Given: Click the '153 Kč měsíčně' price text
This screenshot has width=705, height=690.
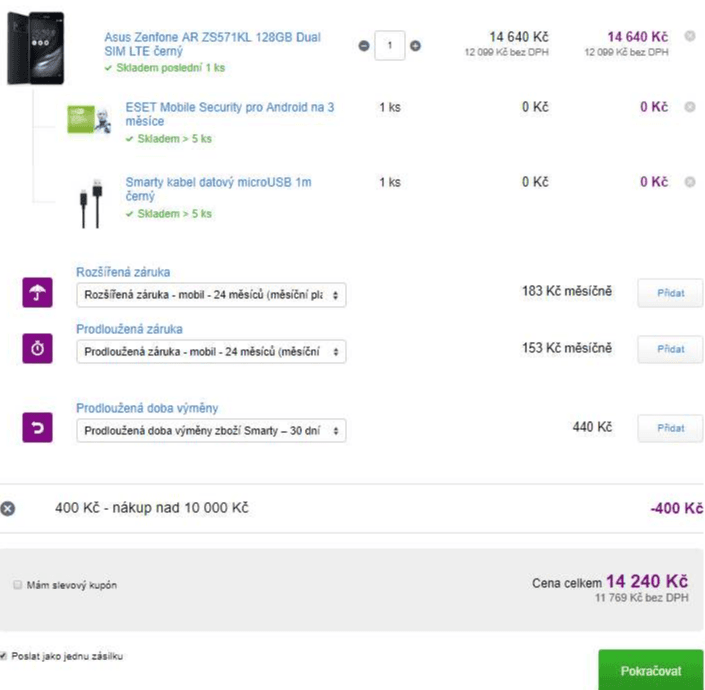Looking at the screenshot, I should (x=567, y=348).
